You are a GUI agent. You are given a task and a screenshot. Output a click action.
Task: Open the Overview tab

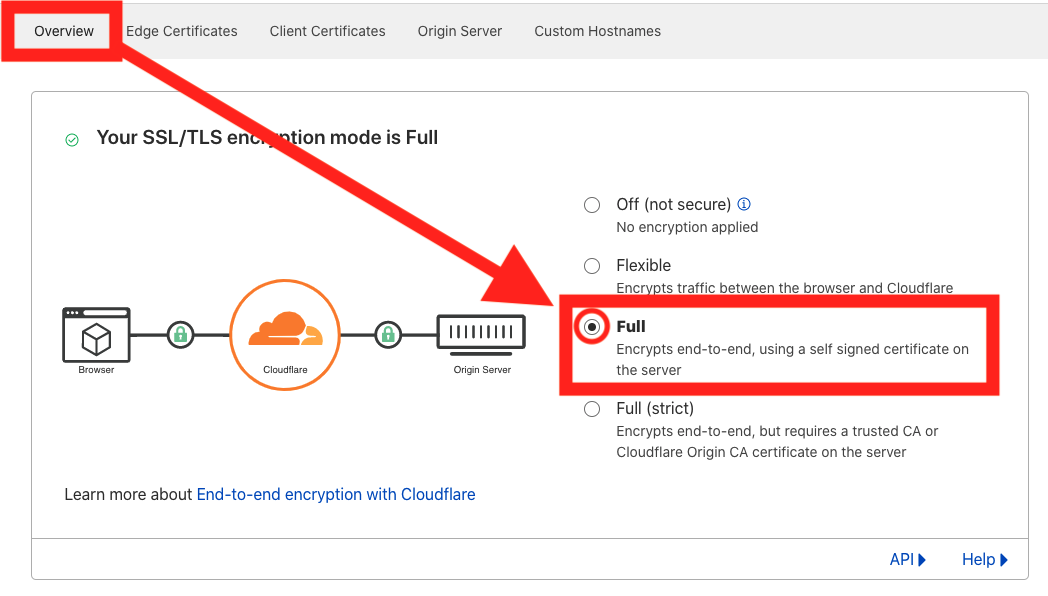63,31
